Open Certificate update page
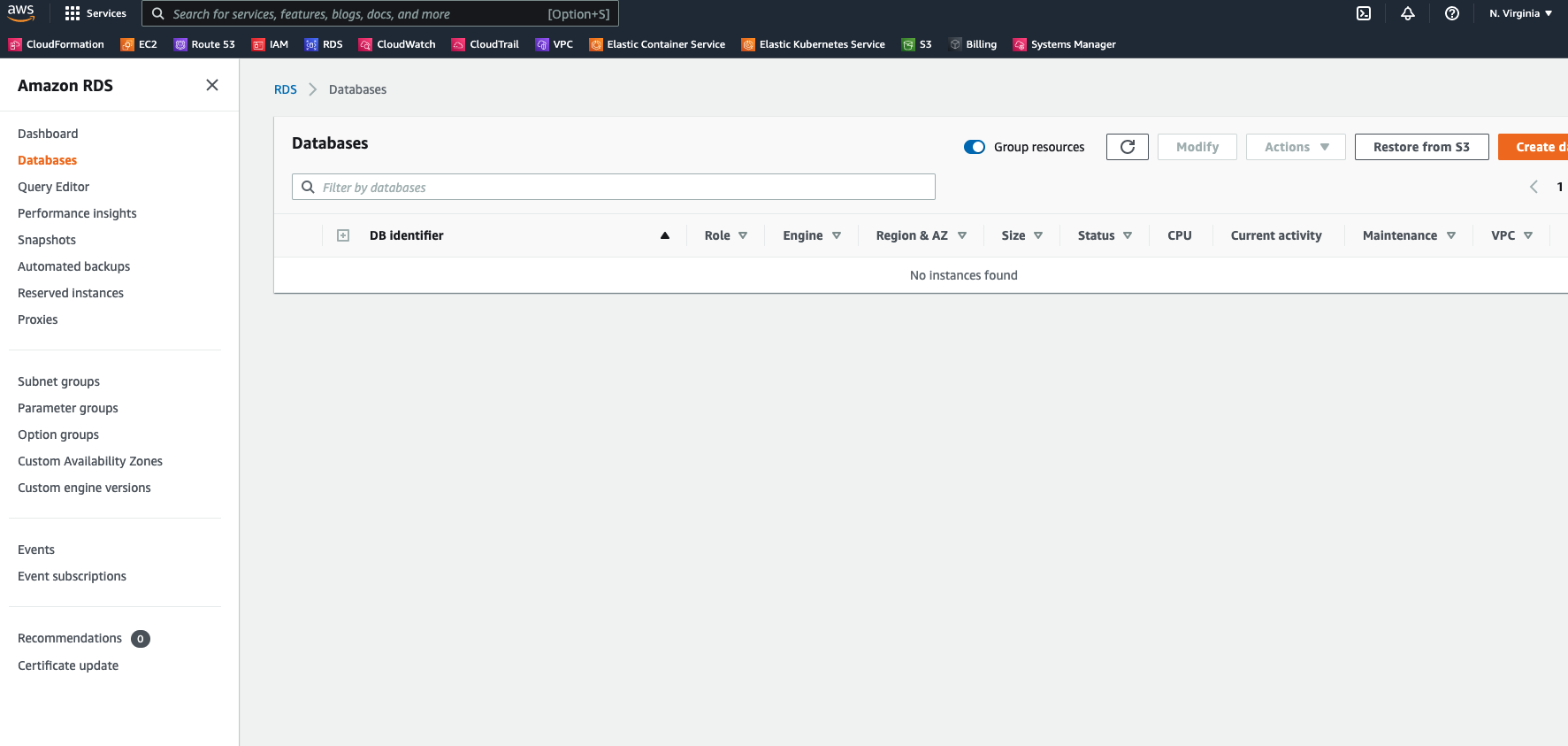Screen dimensions: 1568x746 click(68, 665)
